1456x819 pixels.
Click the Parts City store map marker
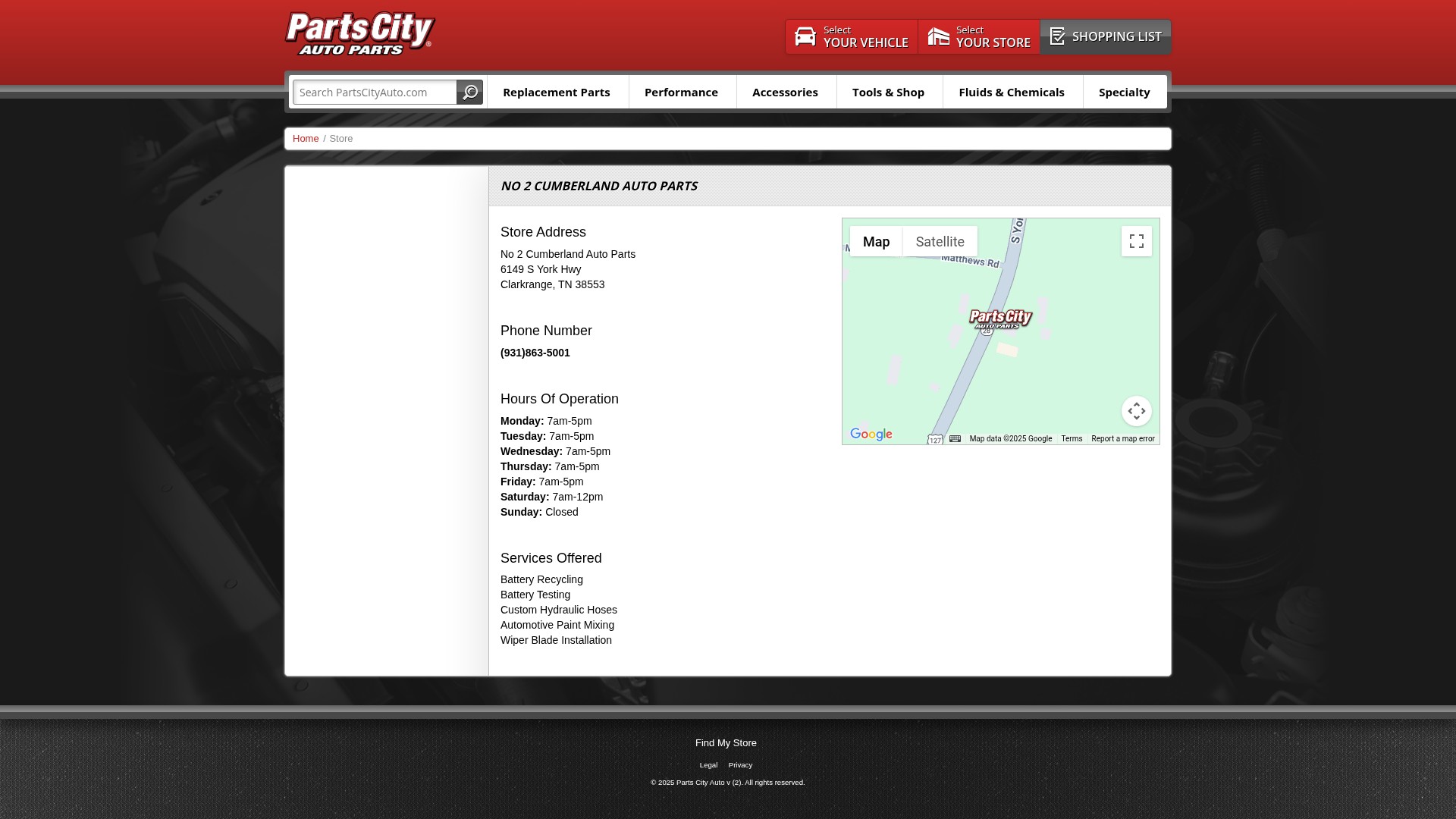click(x=1001, y=319)
